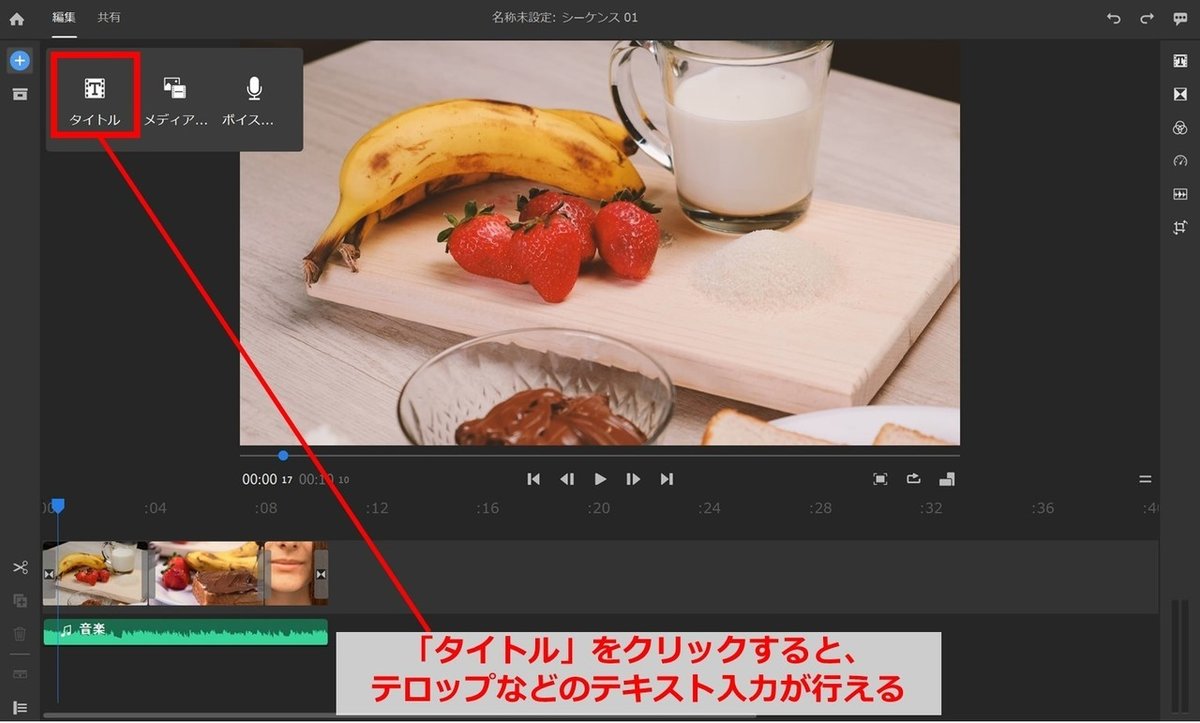Step back one frame
Screen dimensions: 1200x723
click(567, 479)
